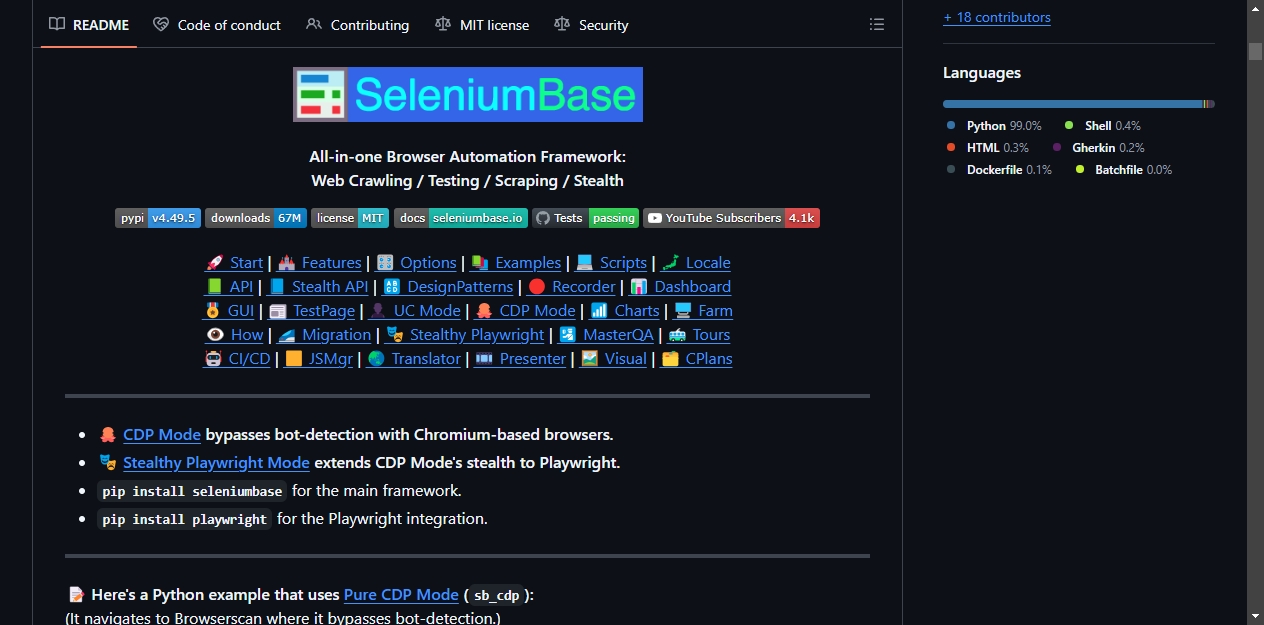
Task: Open the Start link with rocket
Action: 234,263
